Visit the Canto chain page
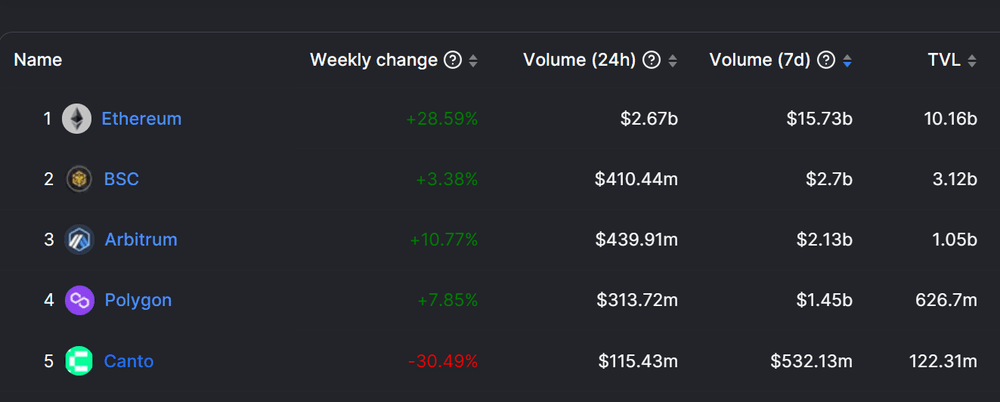The image size is (1000, 402). 129,361
